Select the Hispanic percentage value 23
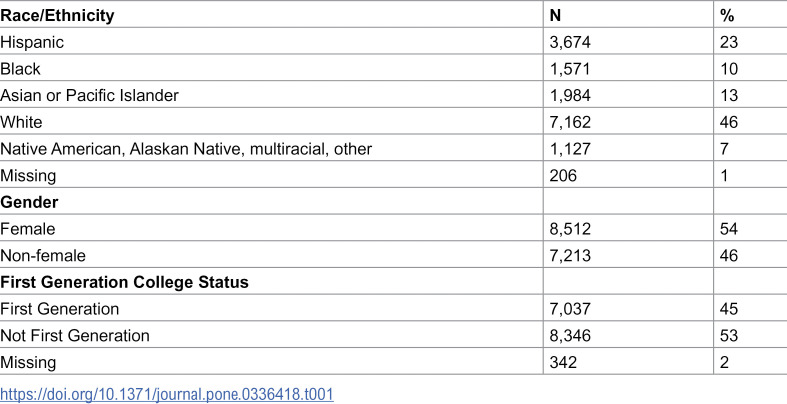787x404 pixels. [x=729, y=42]
